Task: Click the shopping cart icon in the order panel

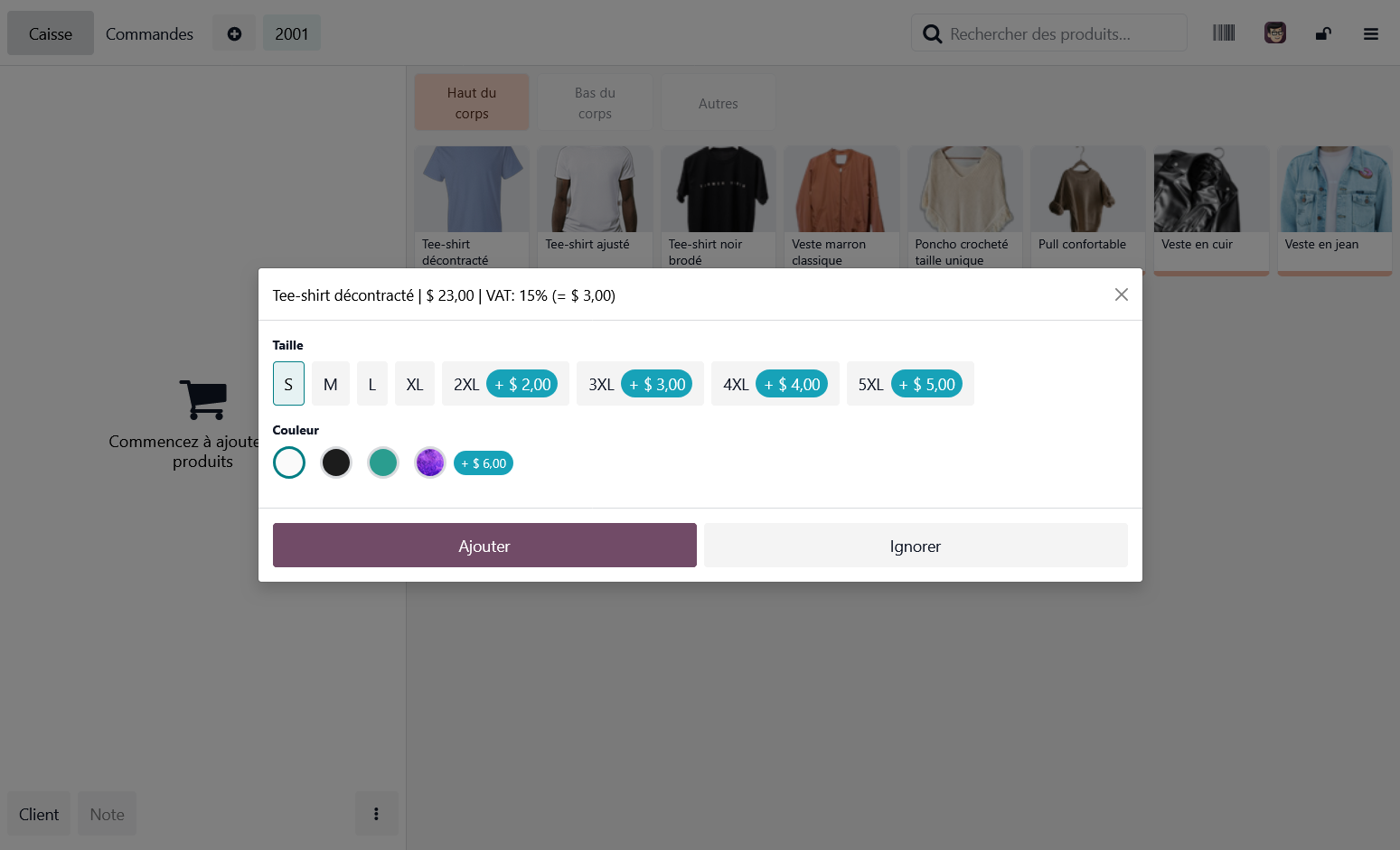Action: 203,398
